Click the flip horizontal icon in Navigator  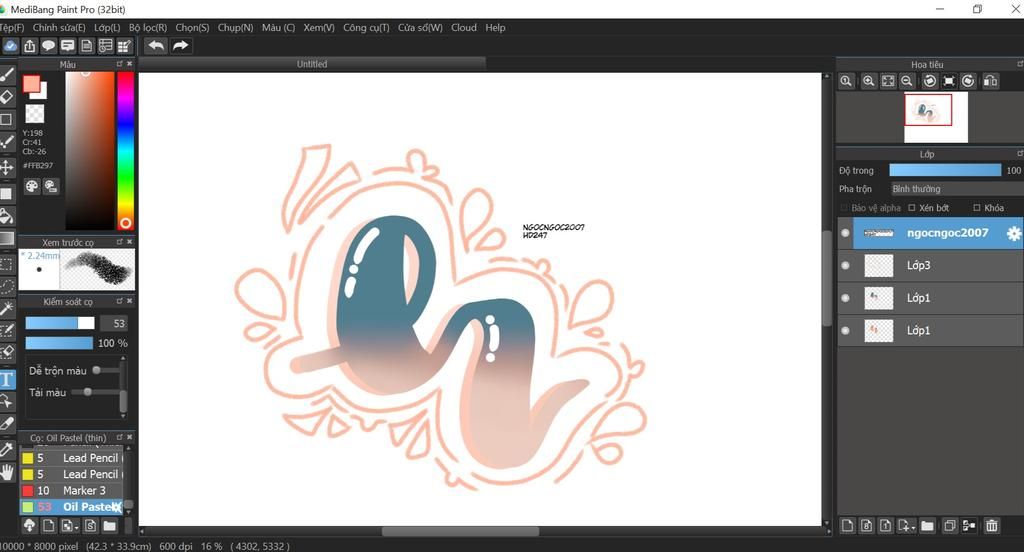990,81
